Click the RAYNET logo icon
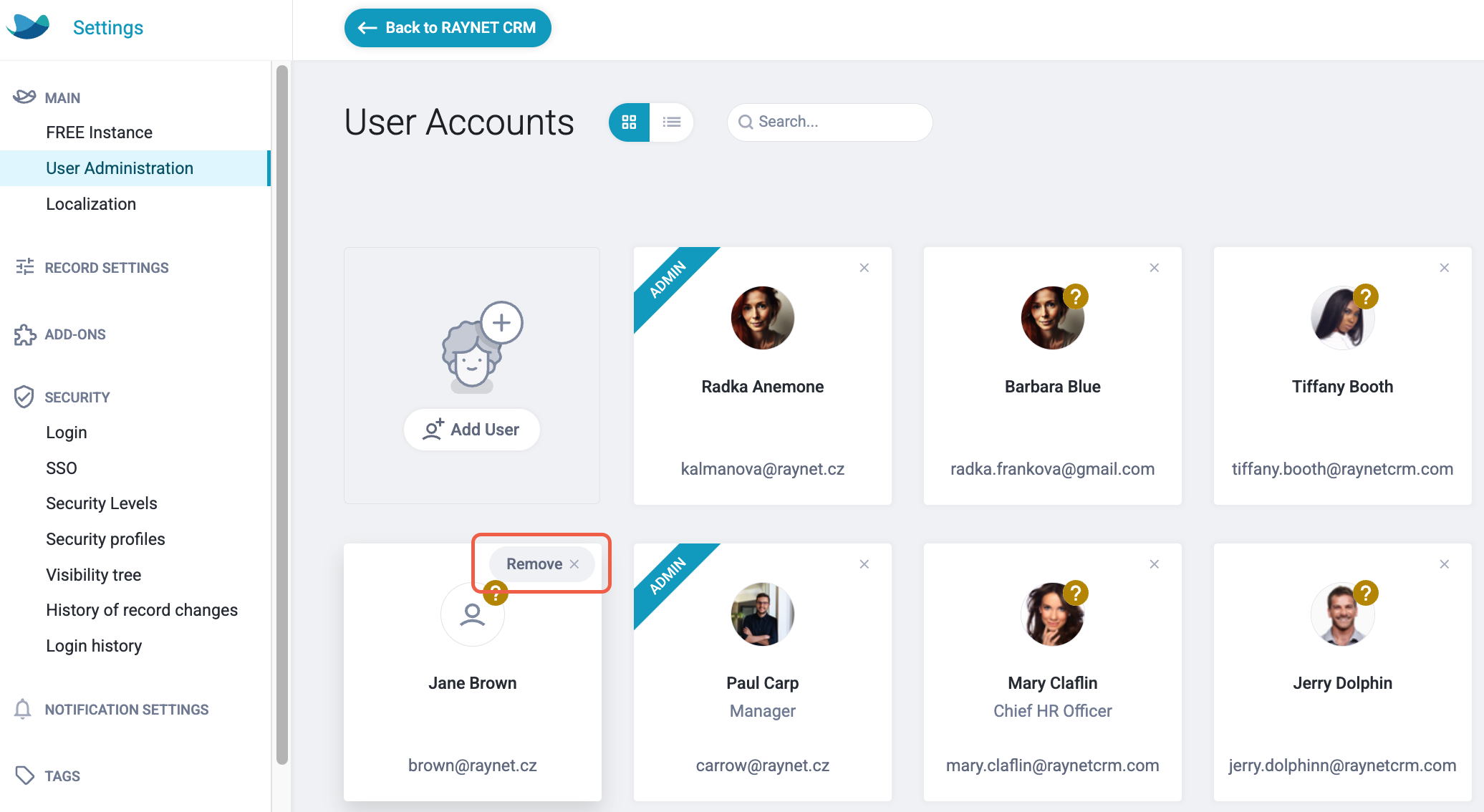The height and width of the screenshot is (812, 1484). click(x=28, y=27)
